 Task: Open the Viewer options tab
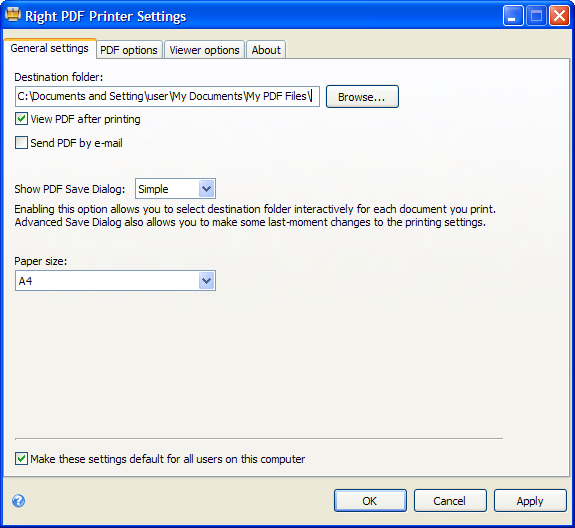pyautogui.click(x=204, y=50)
